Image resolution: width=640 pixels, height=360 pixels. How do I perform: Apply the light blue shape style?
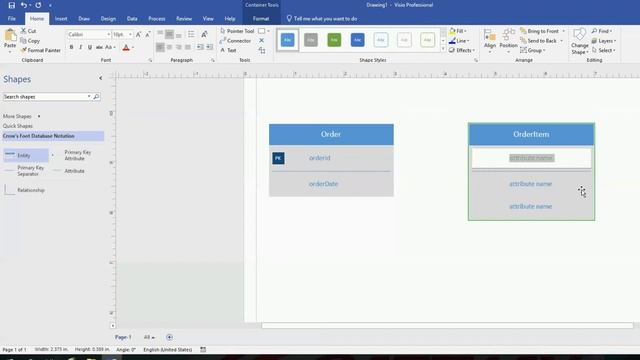click(288, 40)
